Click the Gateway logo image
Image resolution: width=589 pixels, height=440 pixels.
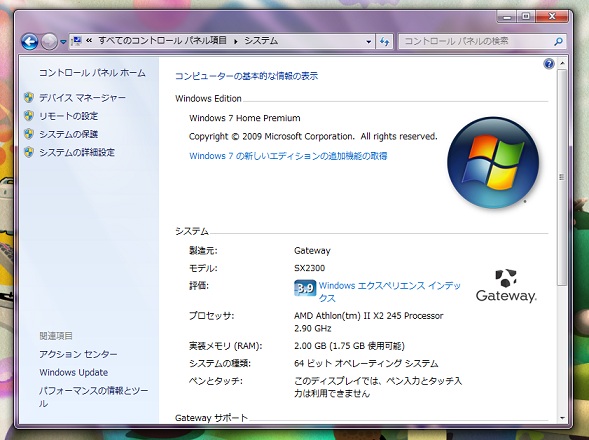pos(506,286)
